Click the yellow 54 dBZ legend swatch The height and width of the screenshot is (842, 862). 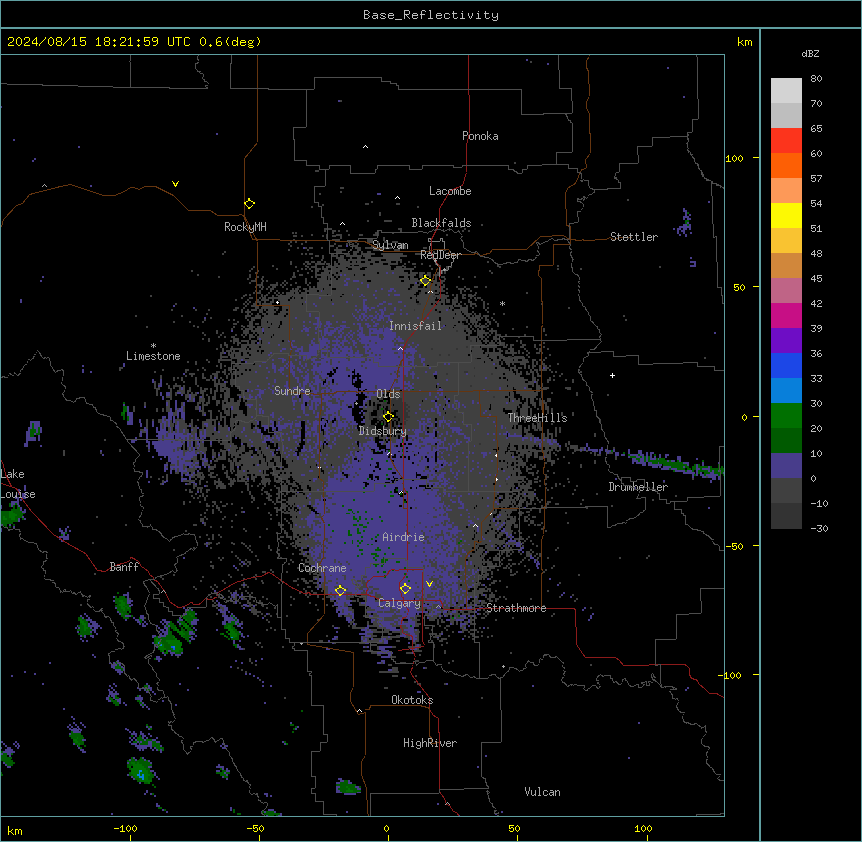786,215
